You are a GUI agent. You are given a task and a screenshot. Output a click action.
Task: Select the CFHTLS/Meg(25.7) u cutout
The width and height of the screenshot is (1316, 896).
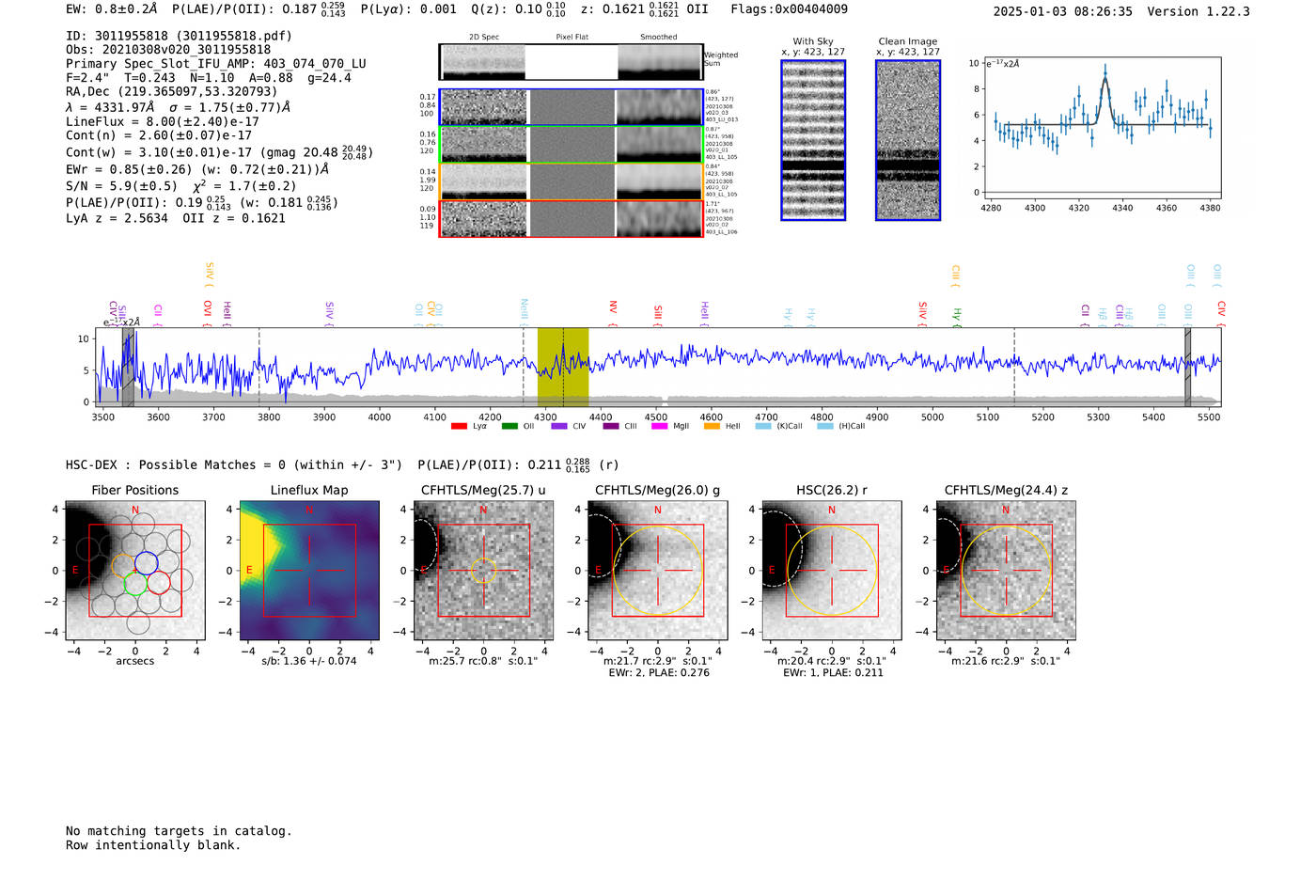pyautogui.click(x=483, y=571)
